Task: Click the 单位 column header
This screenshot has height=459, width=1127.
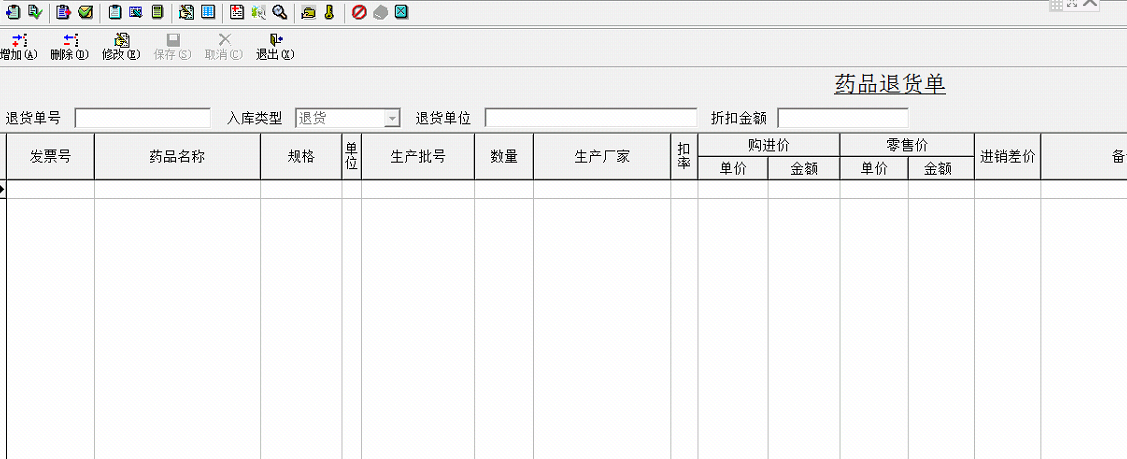Action: point(351,157)
